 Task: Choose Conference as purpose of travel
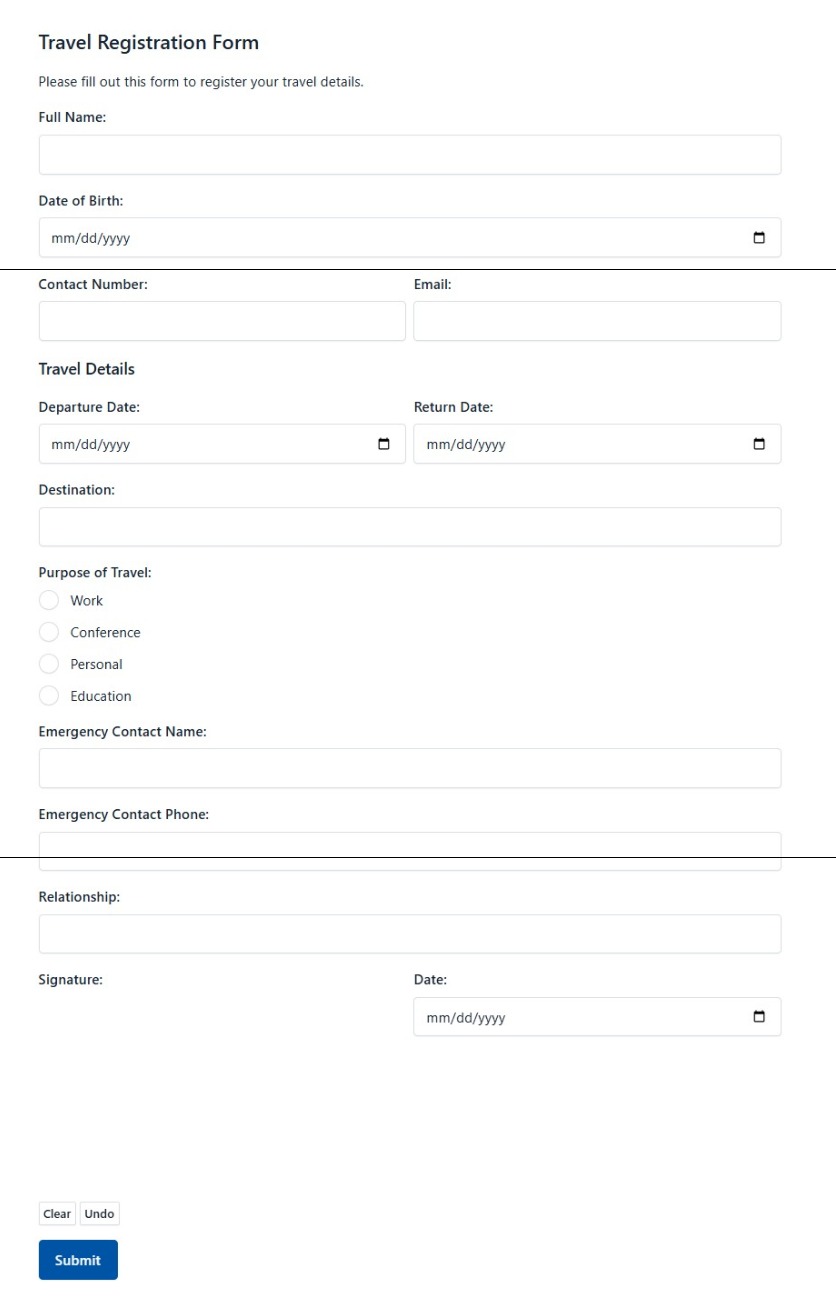[x=49, y=632]
